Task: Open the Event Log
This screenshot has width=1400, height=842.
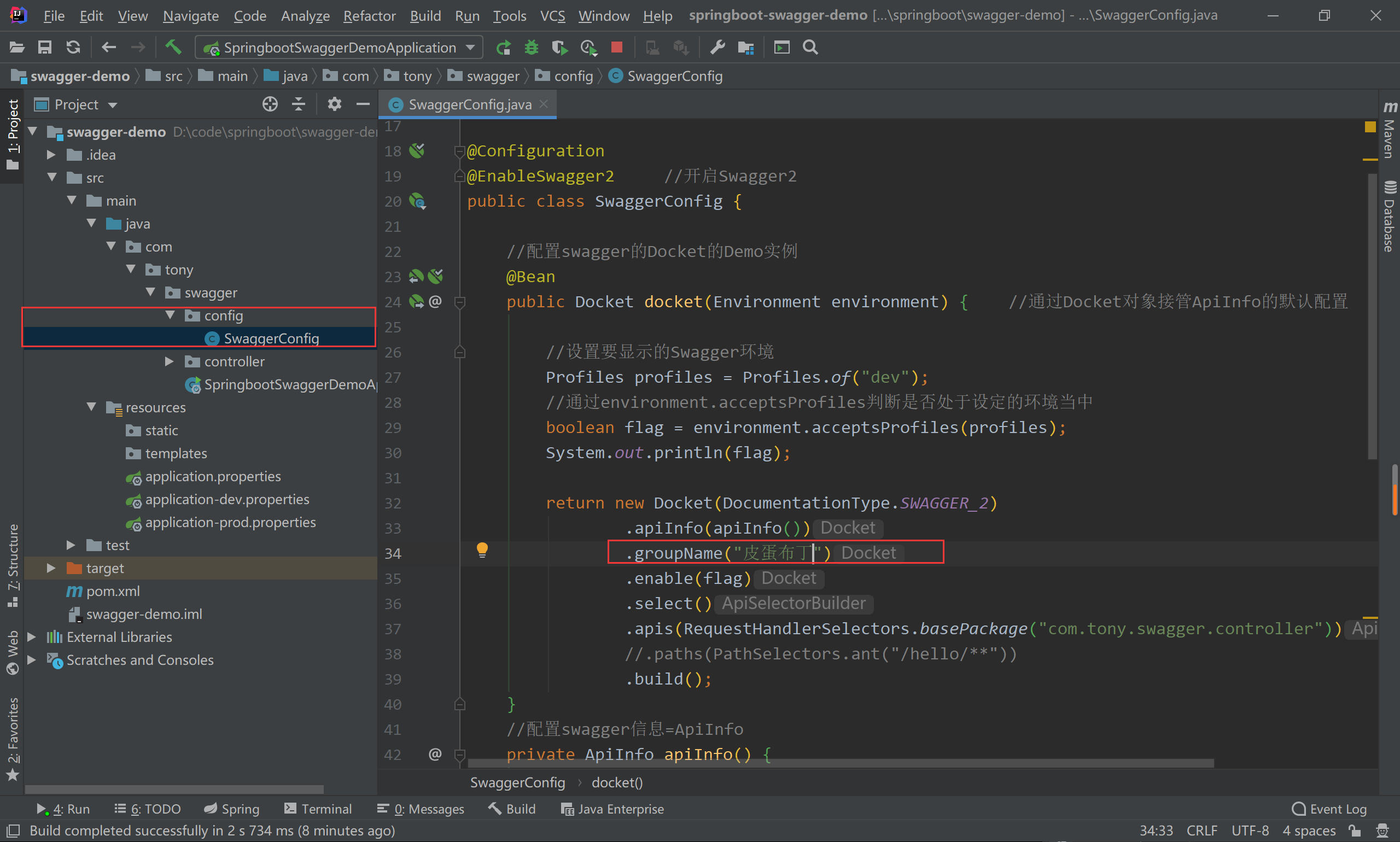Action: (1329, 809)
